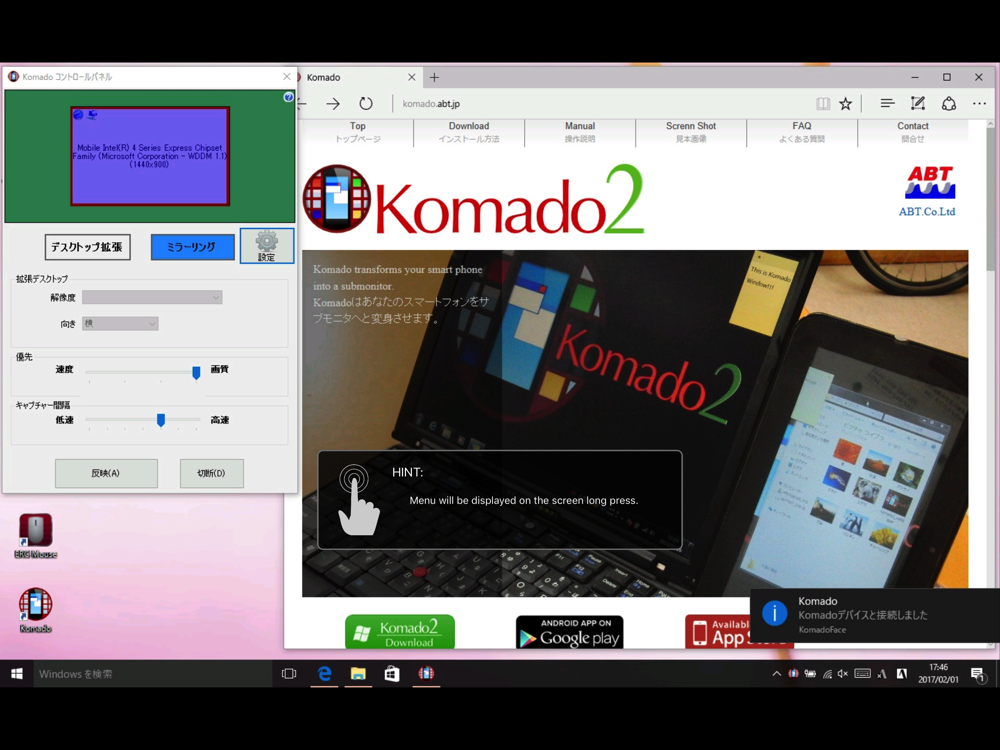Close the Komado browser tab
This screenshot has width=1000, height=750.
(411, 77)
